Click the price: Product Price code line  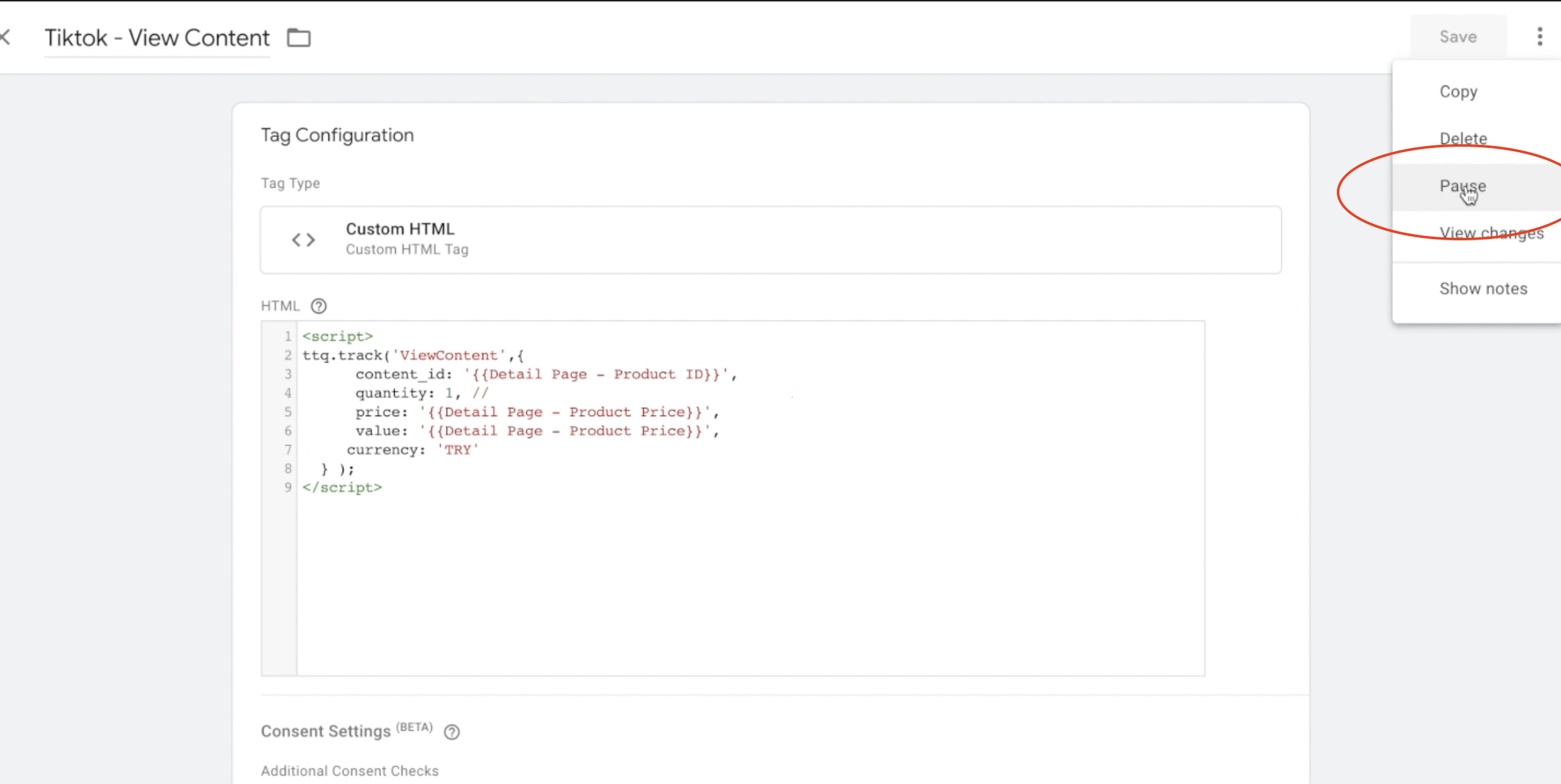point(538,413)
